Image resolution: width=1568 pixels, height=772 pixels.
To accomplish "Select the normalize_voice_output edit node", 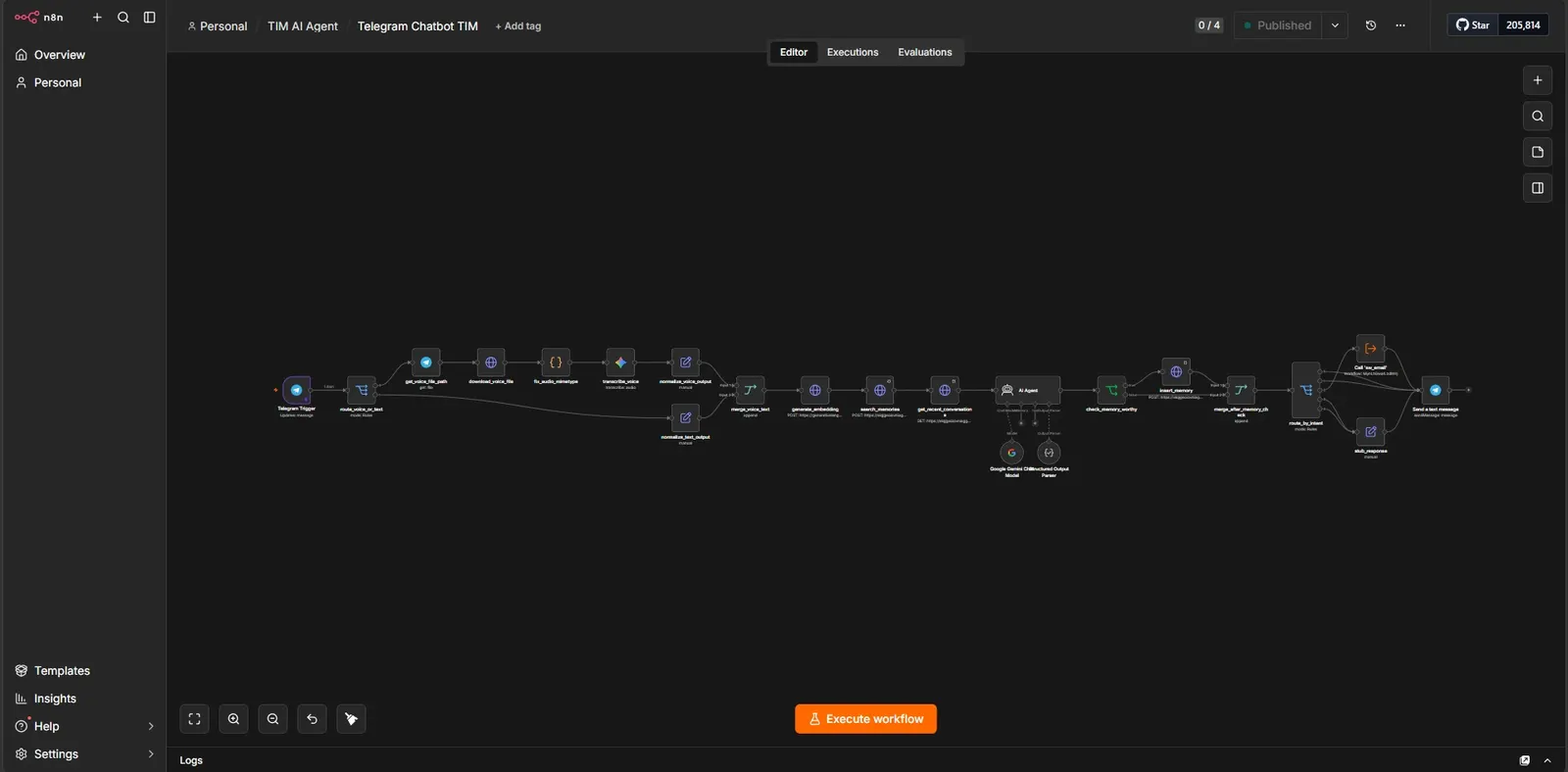I will 685,362.
